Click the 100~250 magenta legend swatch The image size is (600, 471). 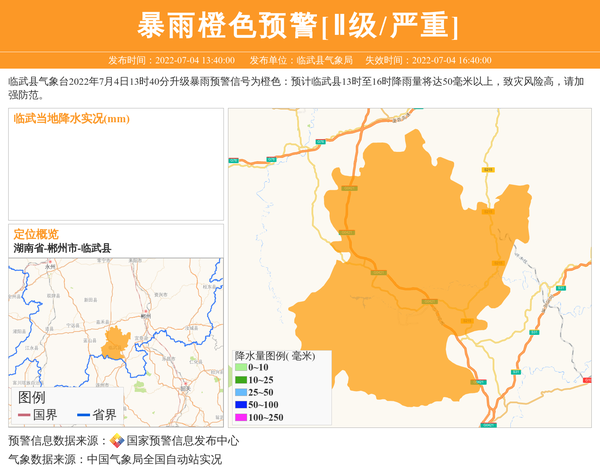[240, 417]
